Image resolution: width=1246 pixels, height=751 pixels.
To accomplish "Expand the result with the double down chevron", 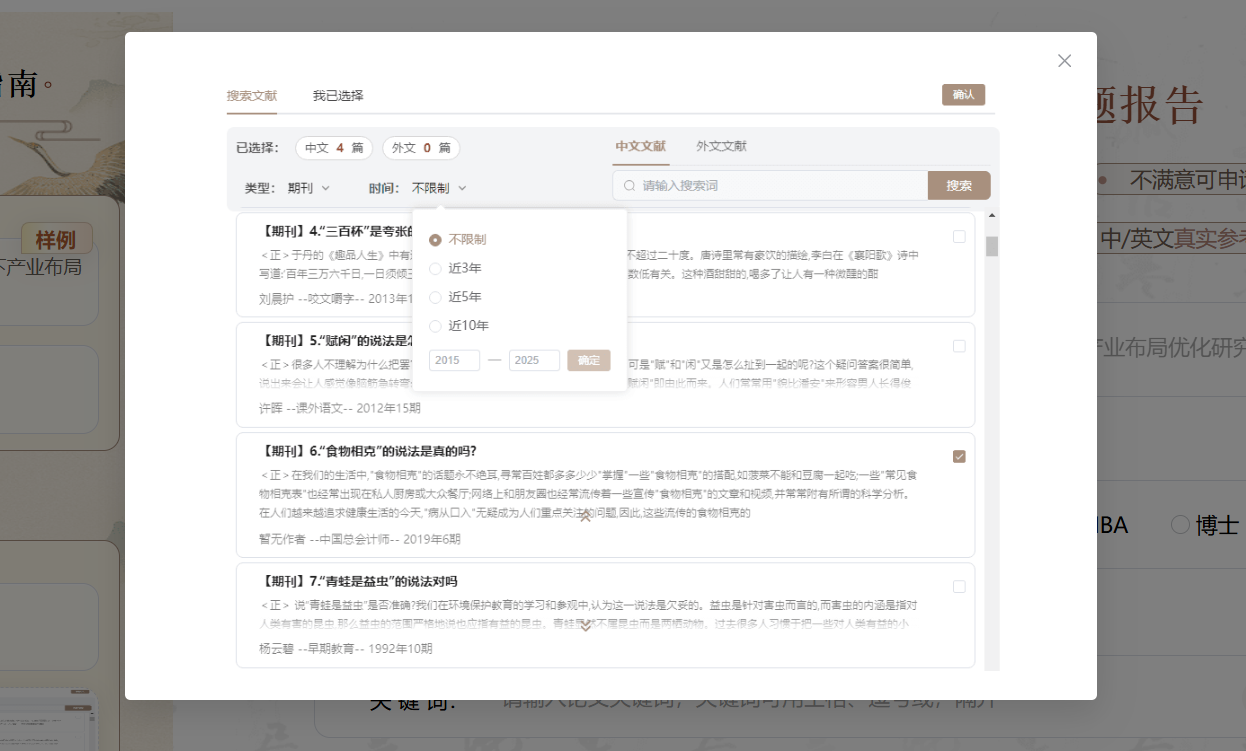I will coord(585,627).
